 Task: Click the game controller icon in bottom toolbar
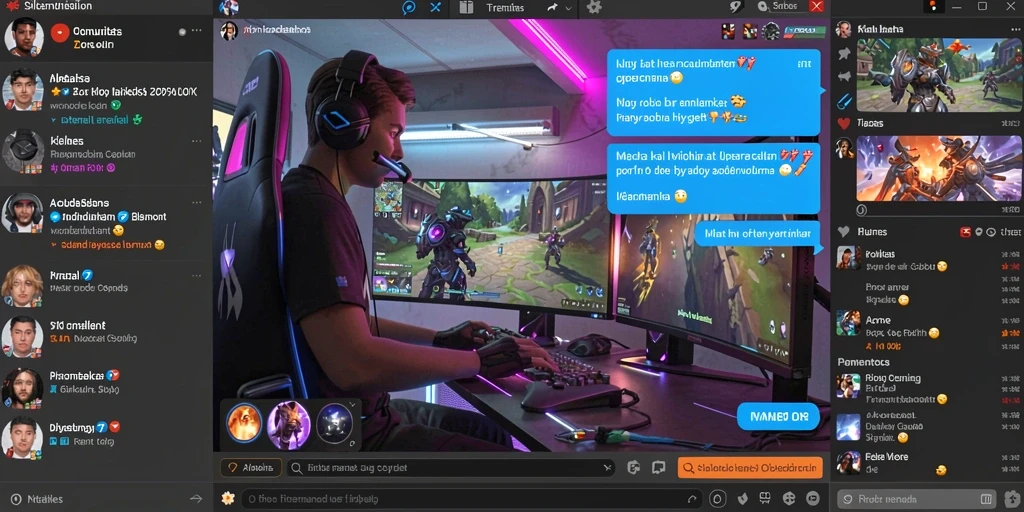click(x=789, y=498)
